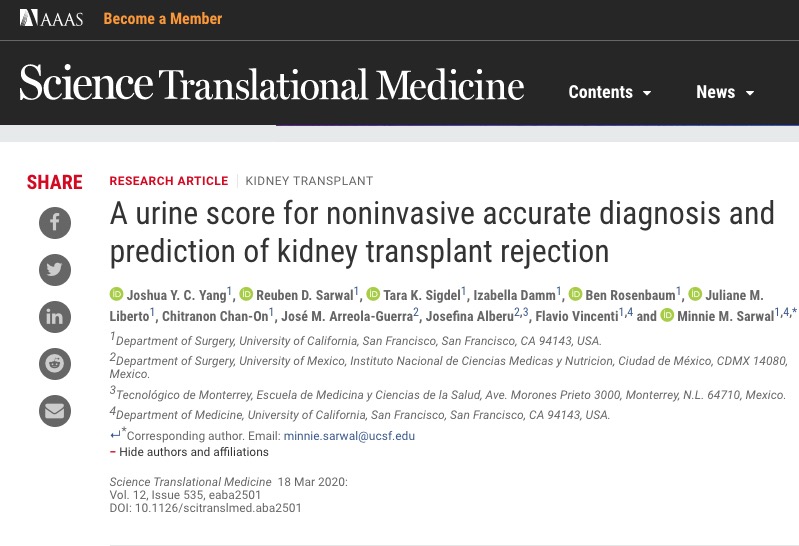799x546 pixels.
Task: Share article on Facebook
Action: [x=55, y=222]
